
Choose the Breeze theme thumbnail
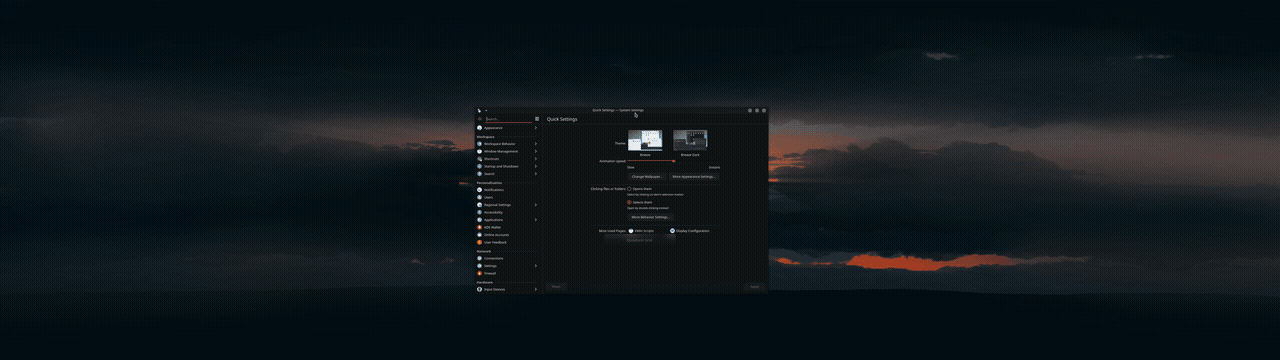point(645,140)
